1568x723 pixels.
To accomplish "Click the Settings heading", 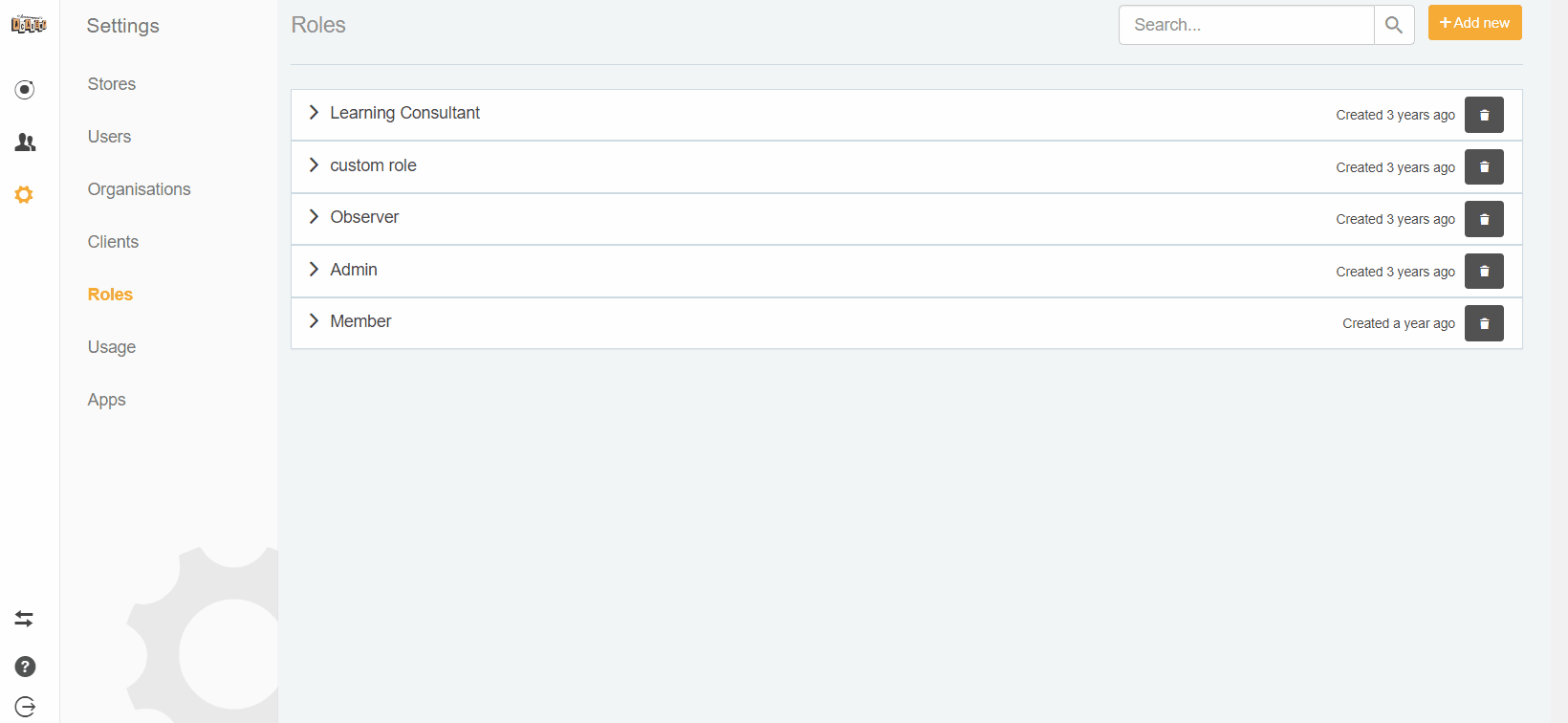I will (123, 26).
